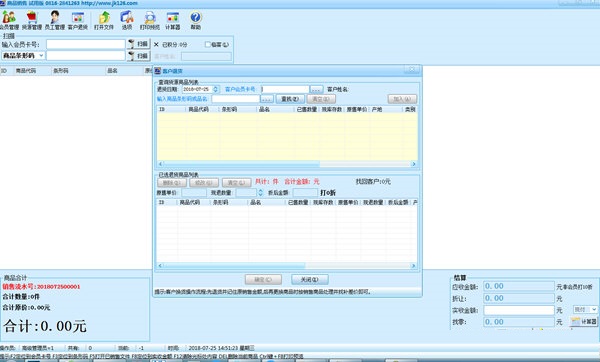Screen dimensions: 600x362
Task: Click the delete button in selected return list section
Action: tap(172, 183)
